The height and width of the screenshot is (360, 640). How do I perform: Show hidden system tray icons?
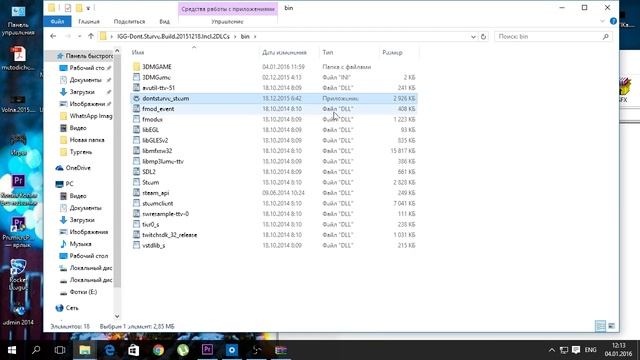pos(551,350)
